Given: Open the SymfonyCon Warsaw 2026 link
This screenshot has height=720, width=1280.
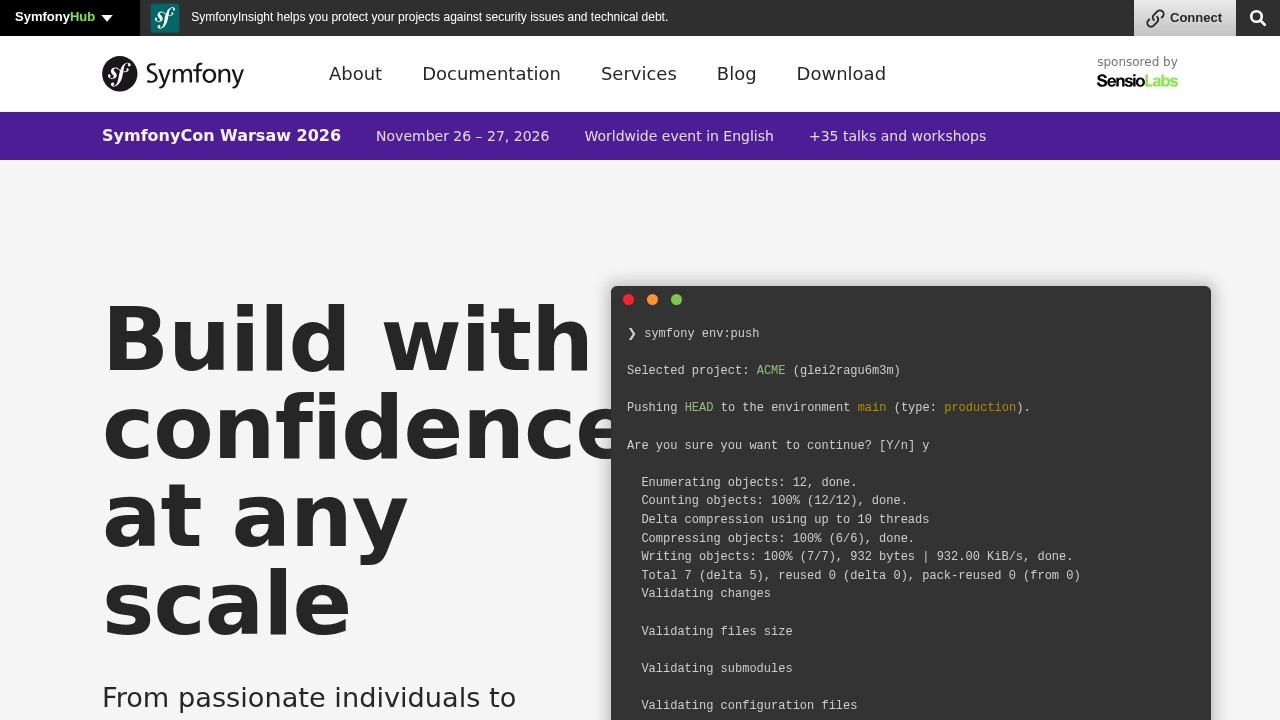Looking at the screenshot, I should [x=221, y=136].
